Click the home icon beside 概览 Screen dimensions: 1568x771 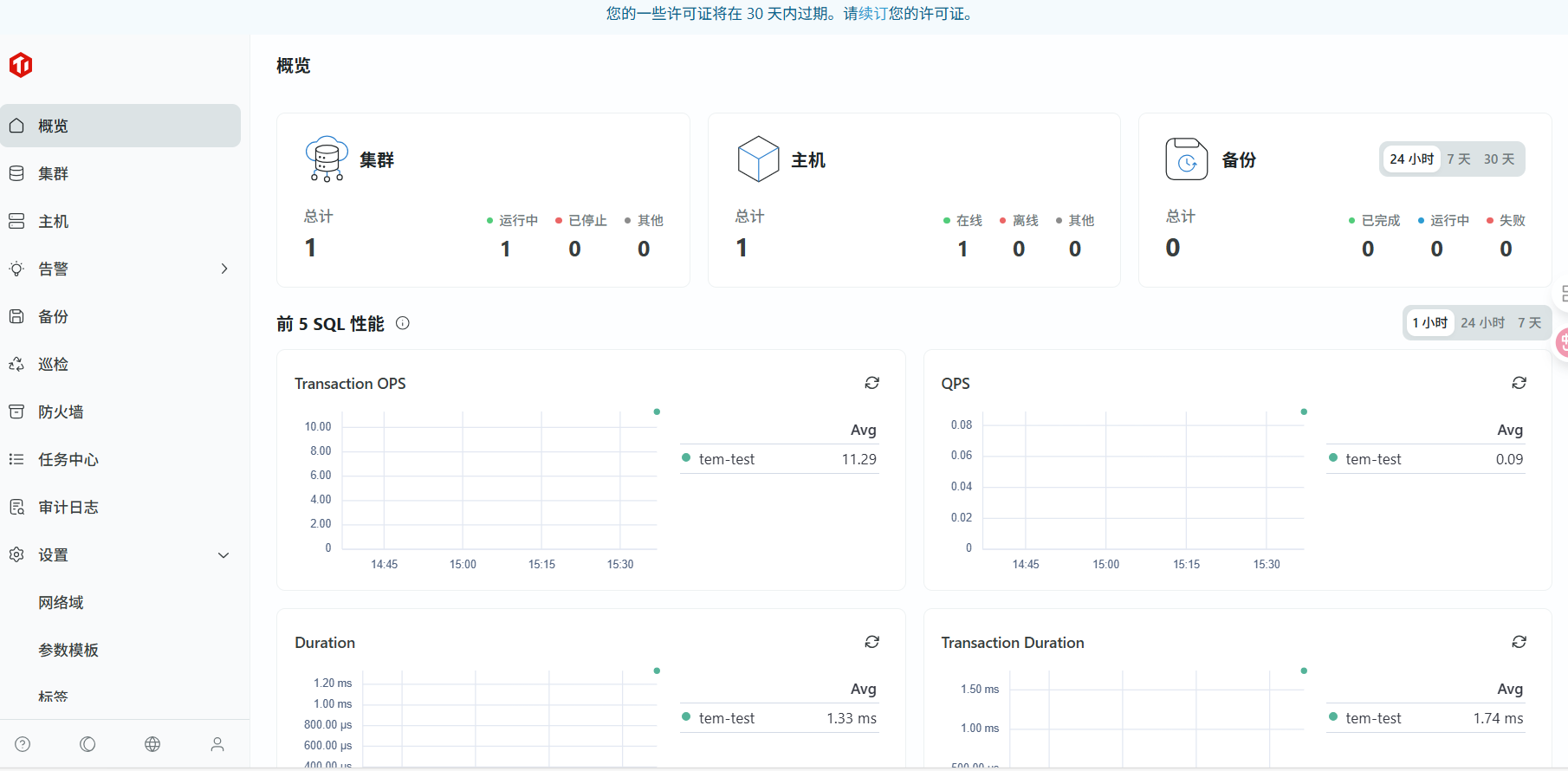click(x=16, y=126)
